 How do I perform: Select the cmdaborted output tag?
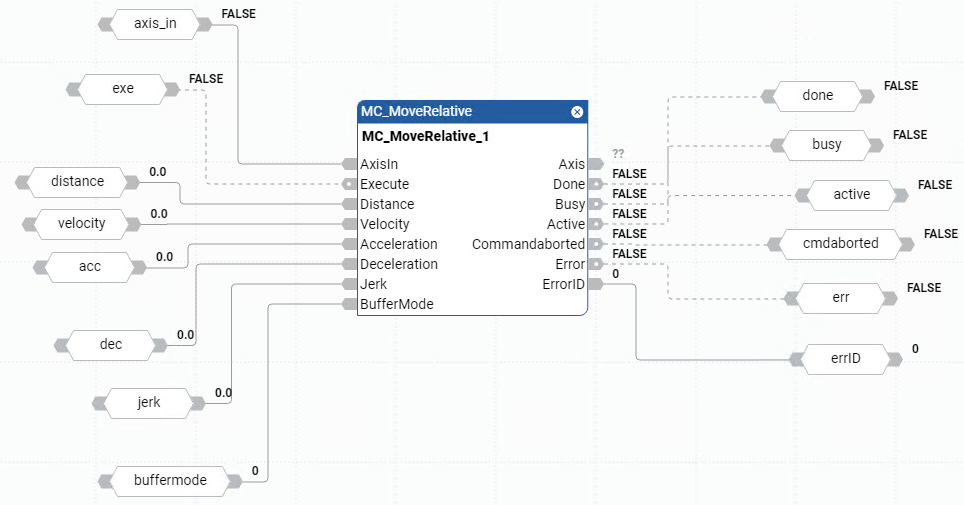tap(840, 243)
